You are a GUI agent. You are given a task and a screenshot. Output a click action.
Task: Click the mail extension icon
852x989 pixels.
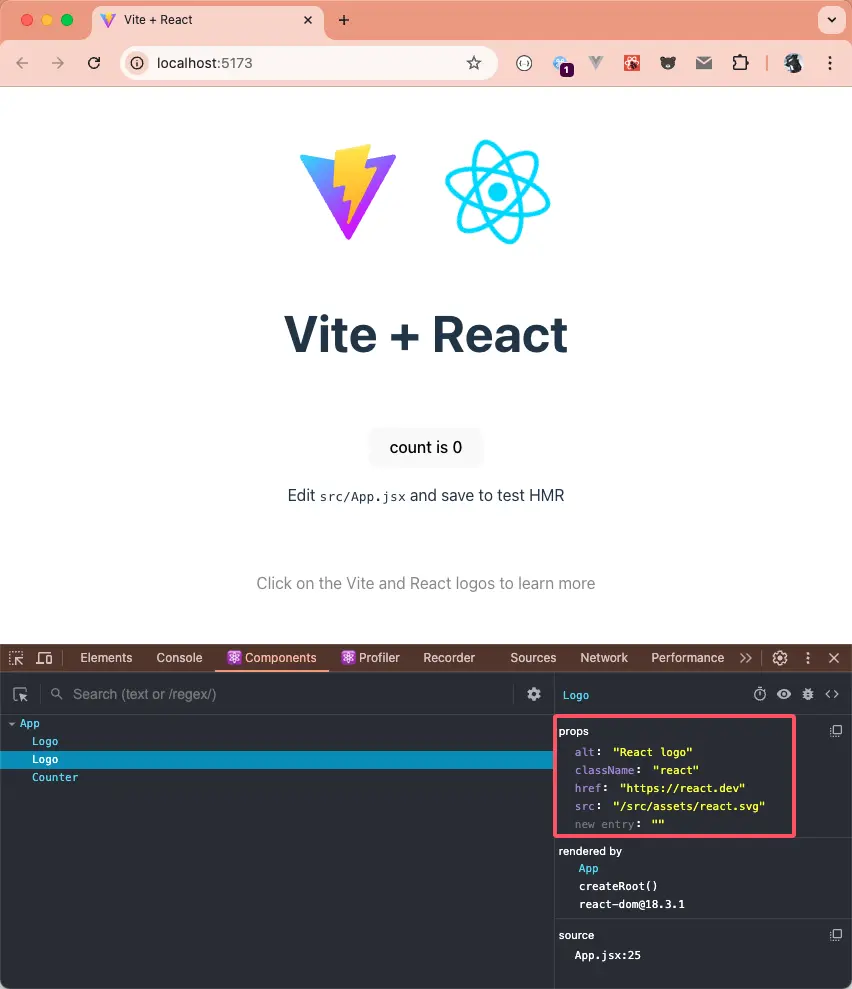pyautogui.click(x=704, y=63)
